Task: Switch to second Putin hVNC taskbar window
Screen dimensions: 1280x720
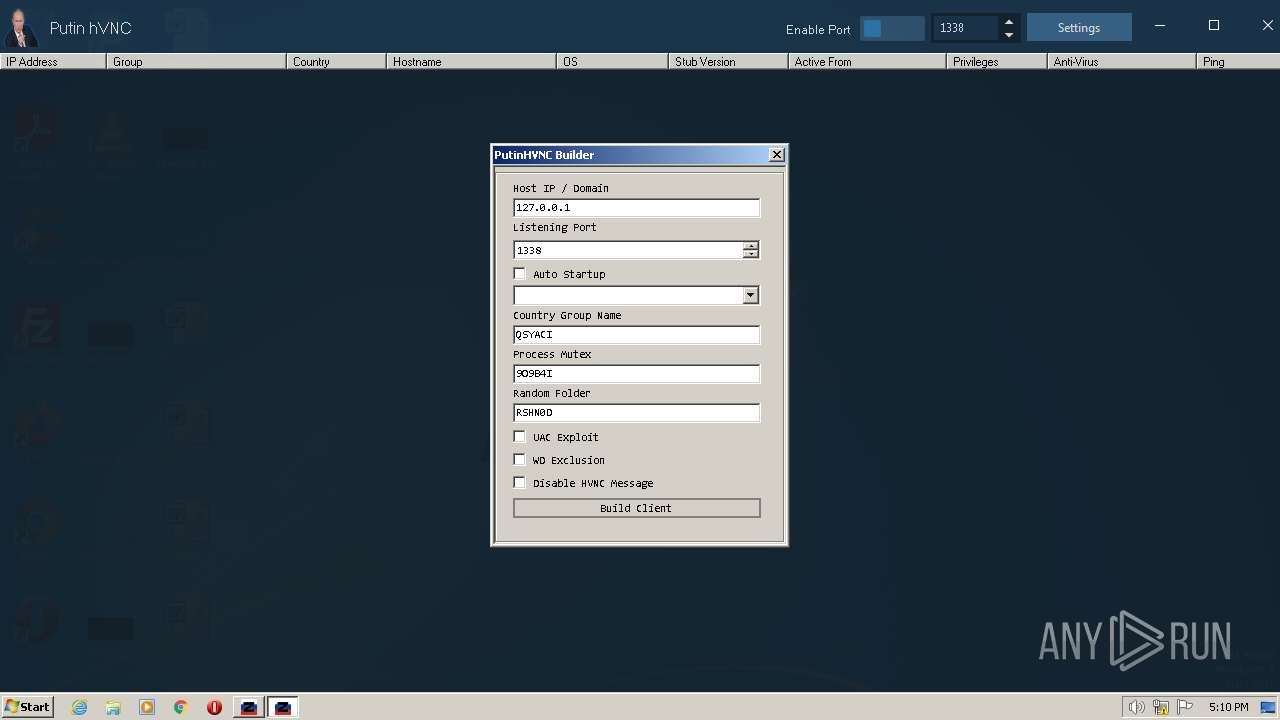Action: tap(283, 707)
